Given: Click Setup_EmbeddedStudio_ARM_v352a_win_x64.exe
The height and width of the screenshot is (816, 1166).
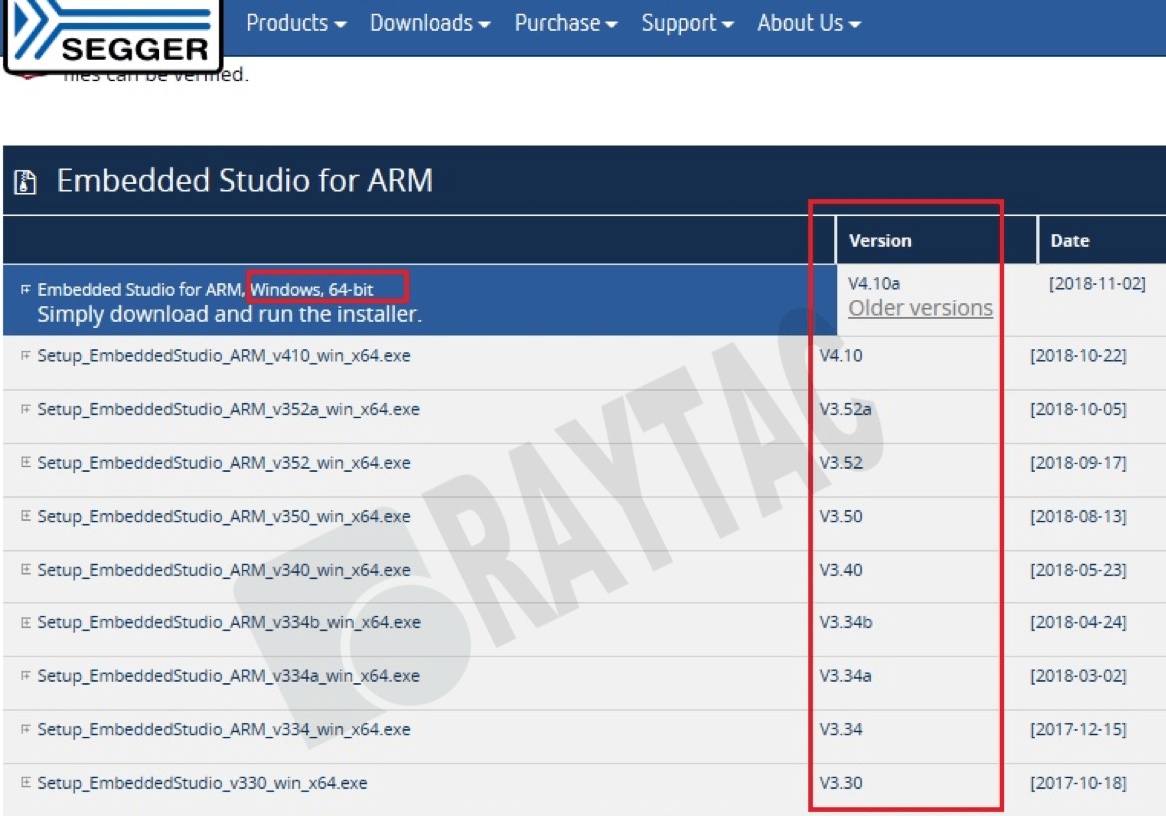Looking at the screenshot, I should coord(228,409).
